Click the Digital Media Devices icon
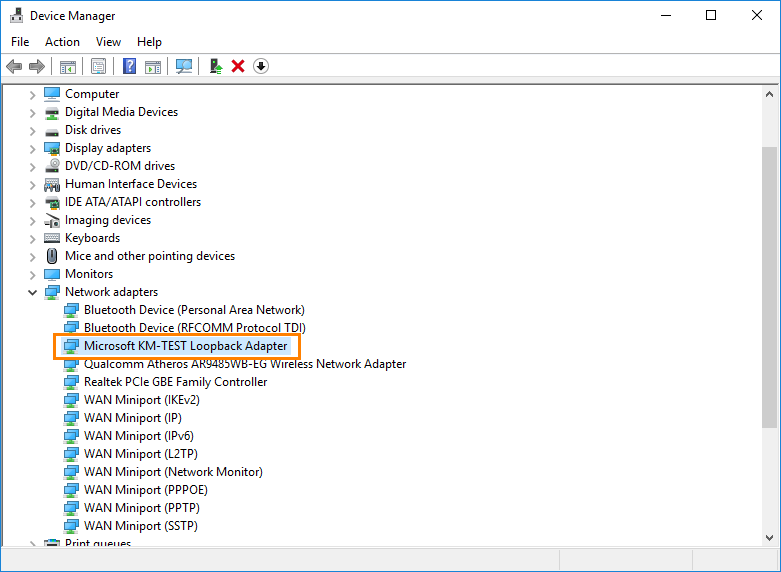This screenshot has height=572, width=781. [x=52, y=113]
